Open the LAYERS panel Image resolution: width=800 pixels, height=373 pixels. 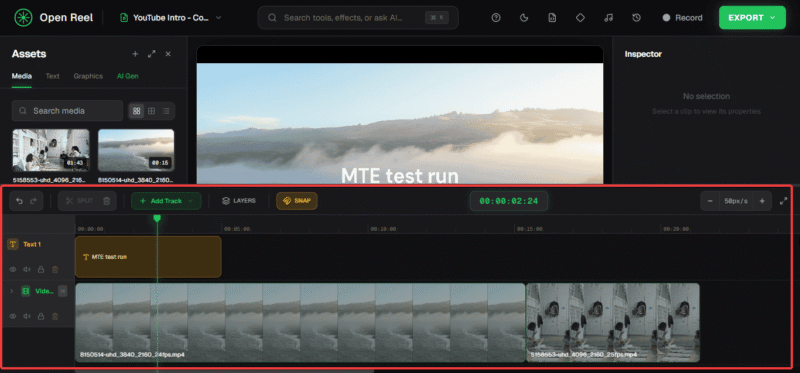click(239, 201)
